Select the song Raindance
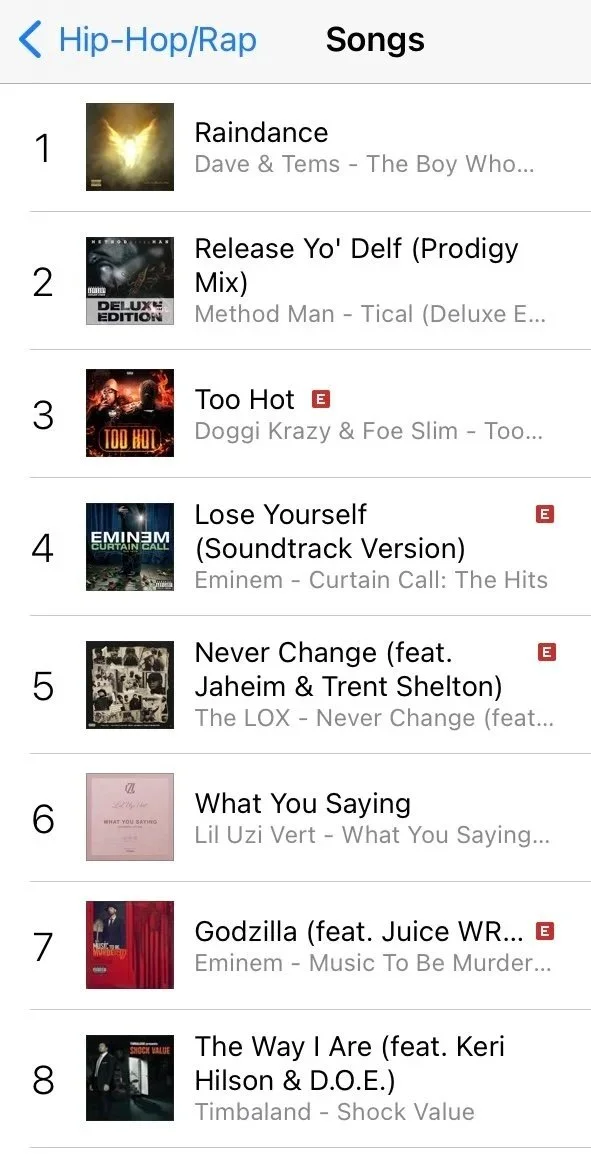591x1165 pixels. point(295,147)
